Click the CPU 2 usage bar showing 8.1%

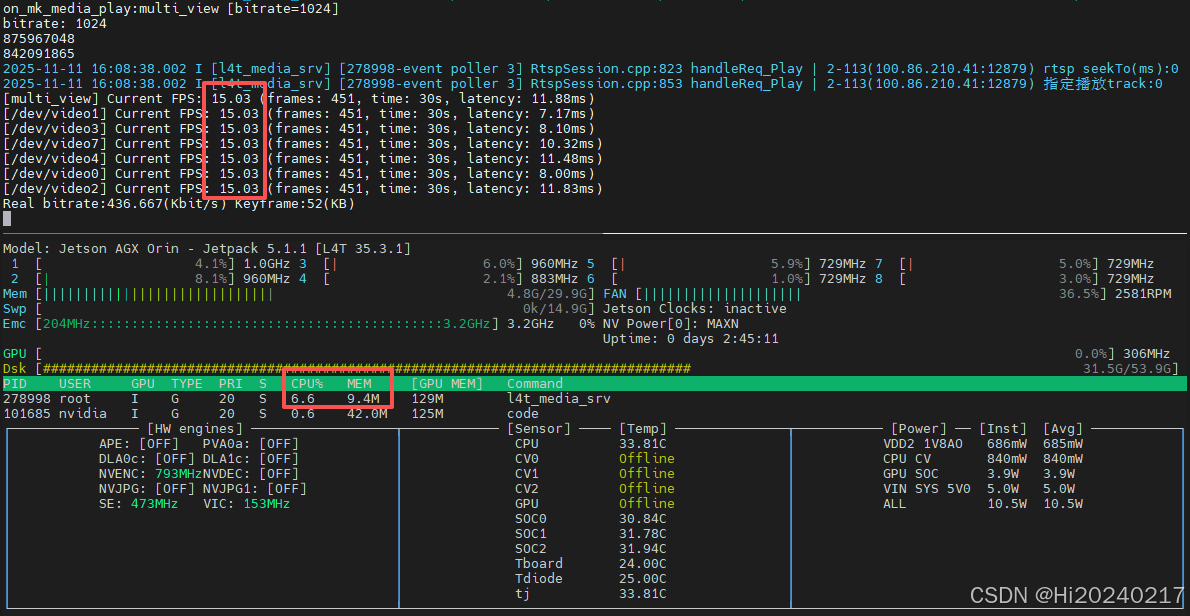click(x=135, y=278)
